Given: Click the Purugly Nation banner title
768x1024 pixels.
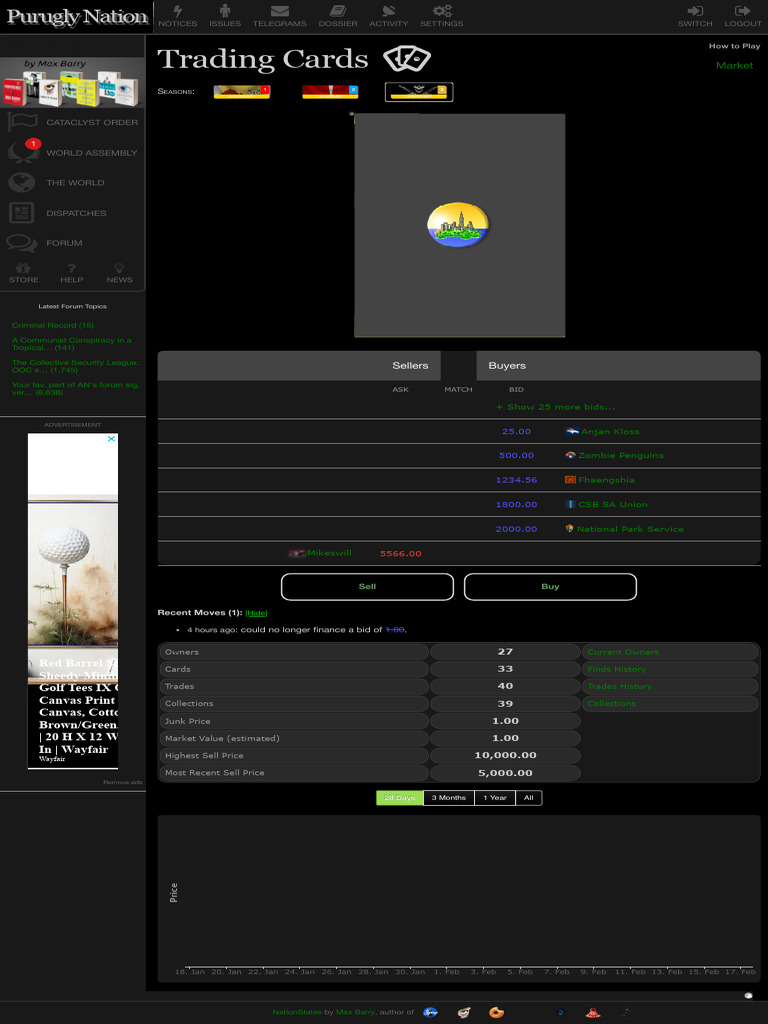Looking at the screenshot, I should pos(77,17).
